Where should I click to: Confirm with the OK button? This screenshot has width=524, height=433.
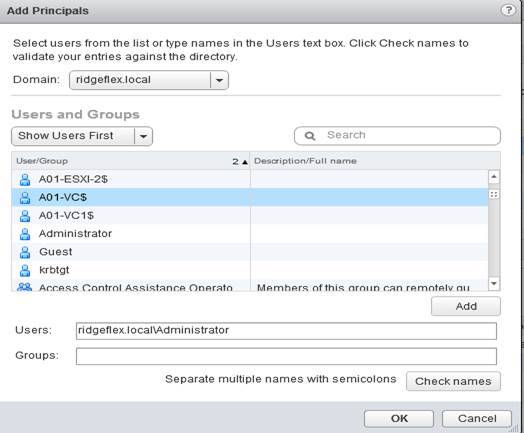click(399, 418)
